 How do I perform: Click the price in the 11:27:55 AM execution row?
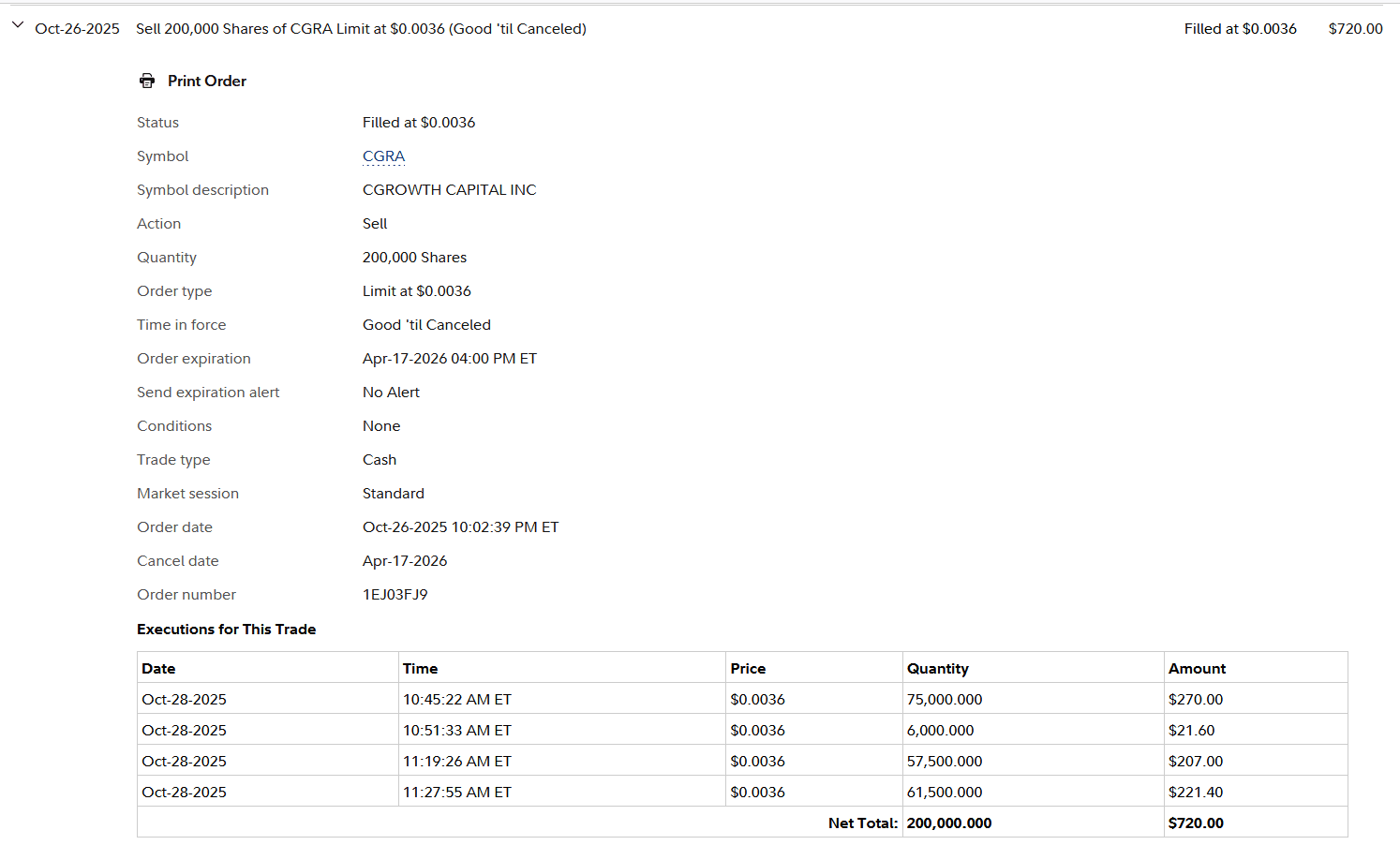pos(758,793)
